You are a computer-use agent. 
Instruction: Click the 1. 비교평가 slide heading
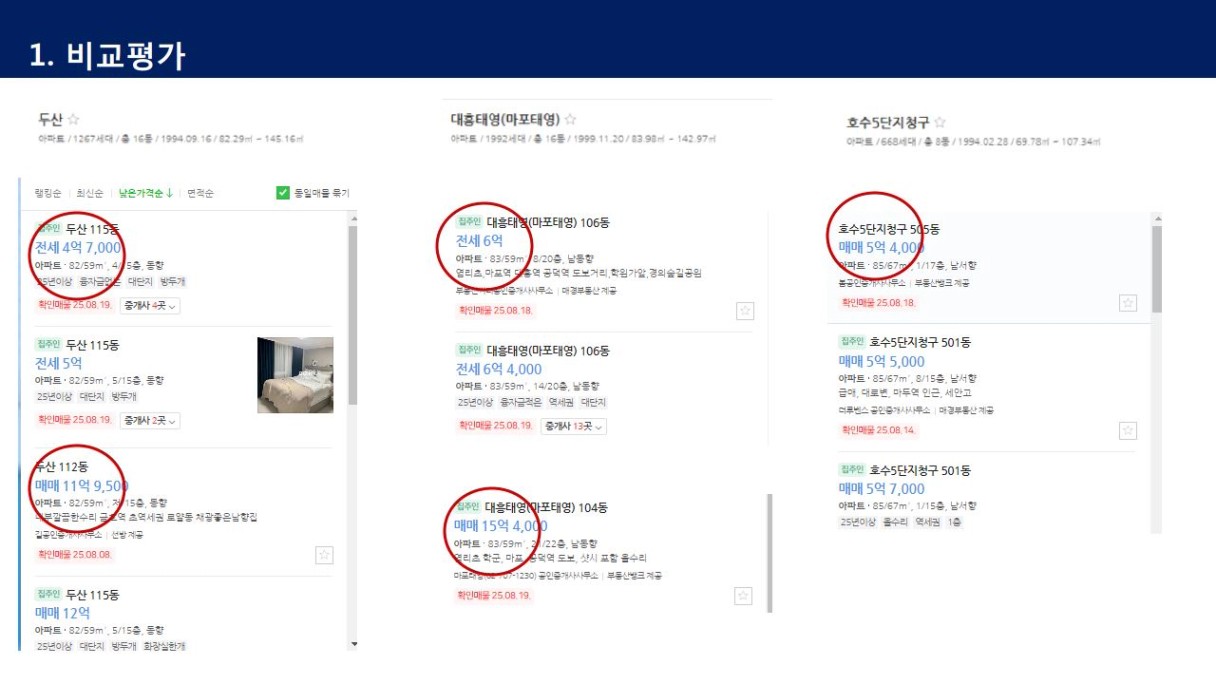107,56
